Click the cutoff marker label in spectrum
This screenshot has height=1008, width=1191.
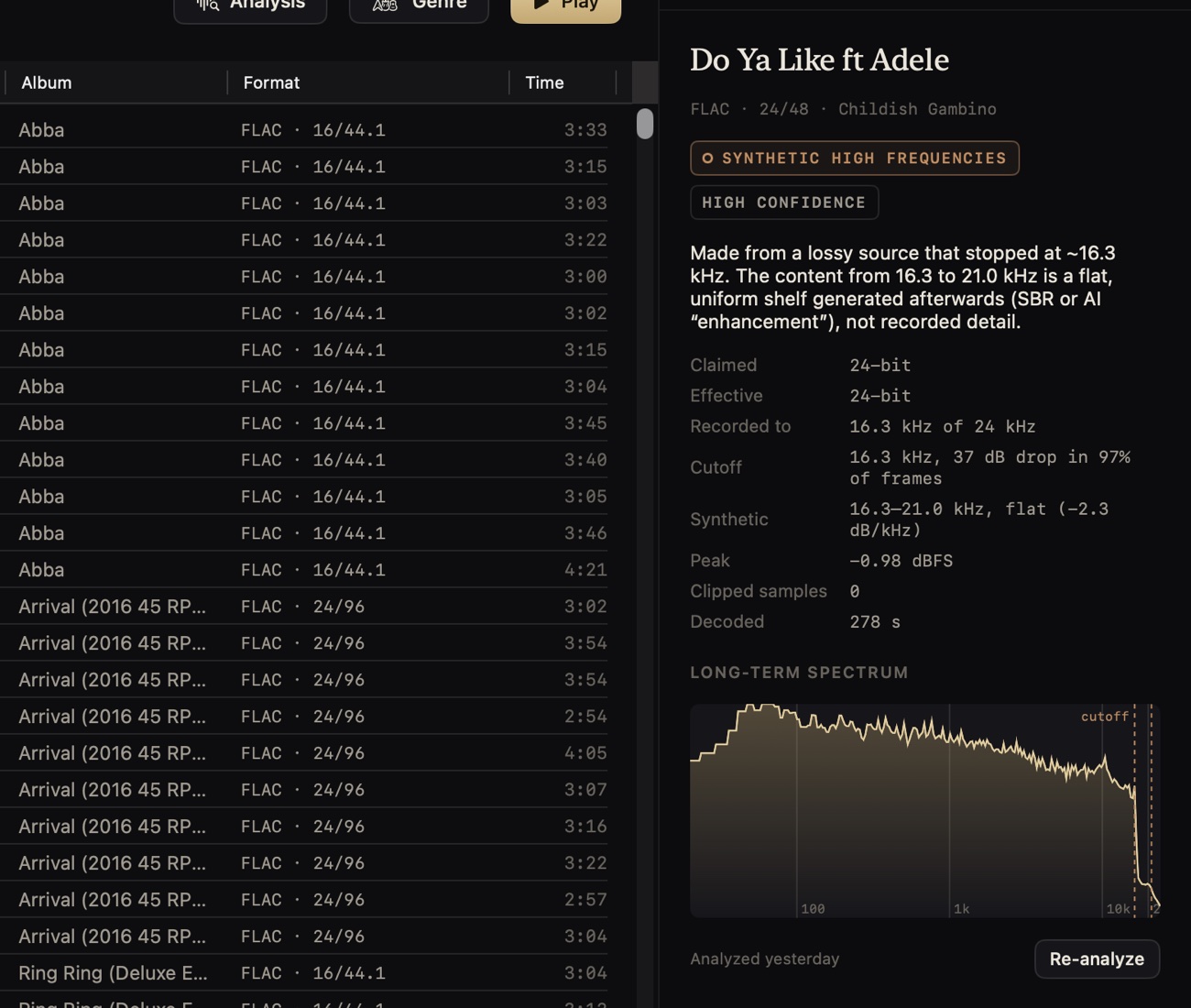tap(1105, 717)
